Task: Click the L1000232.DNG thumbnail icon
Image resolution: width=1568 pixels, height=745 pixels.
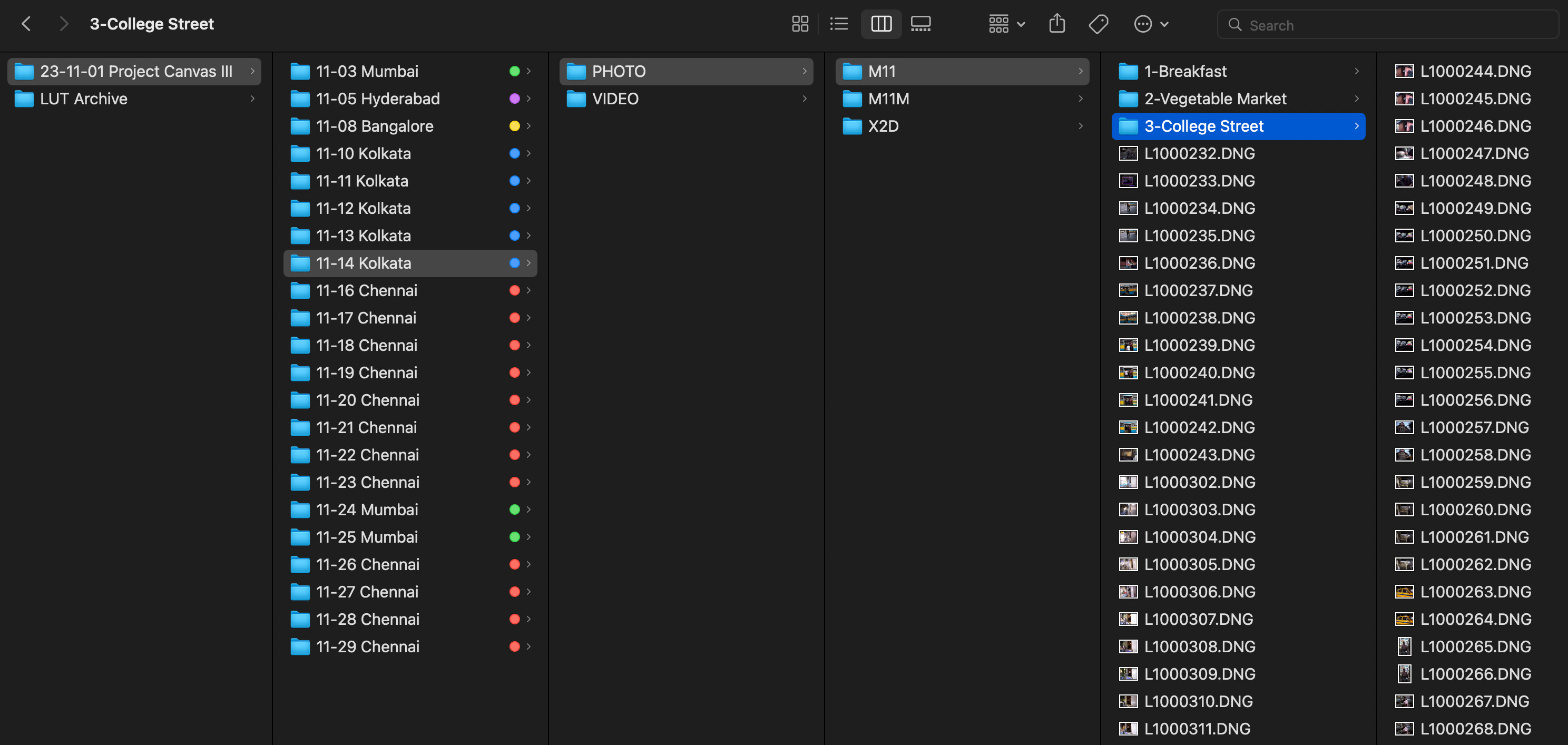Action: click(x=1128, y=153)
